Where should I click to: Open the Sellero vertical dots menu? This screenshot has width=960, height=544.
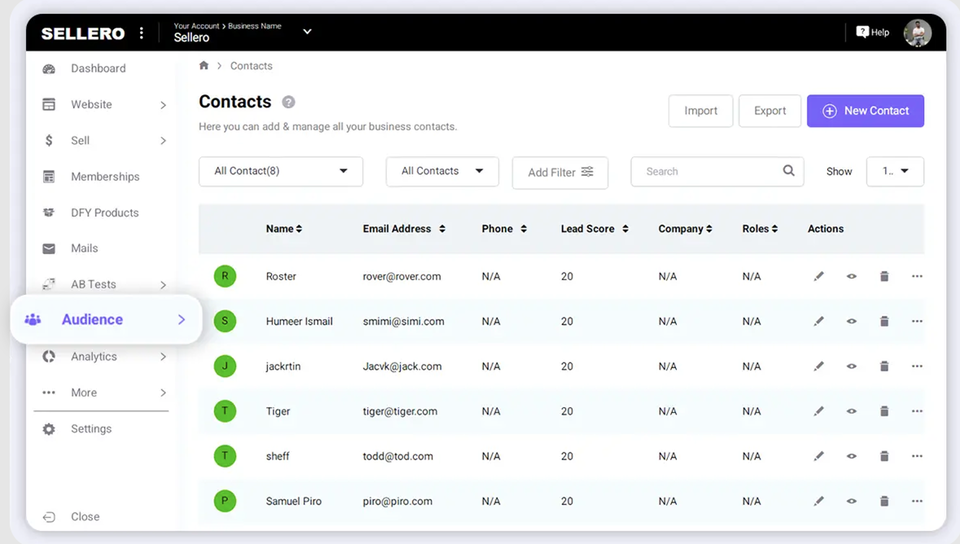(x=141, y=32)
